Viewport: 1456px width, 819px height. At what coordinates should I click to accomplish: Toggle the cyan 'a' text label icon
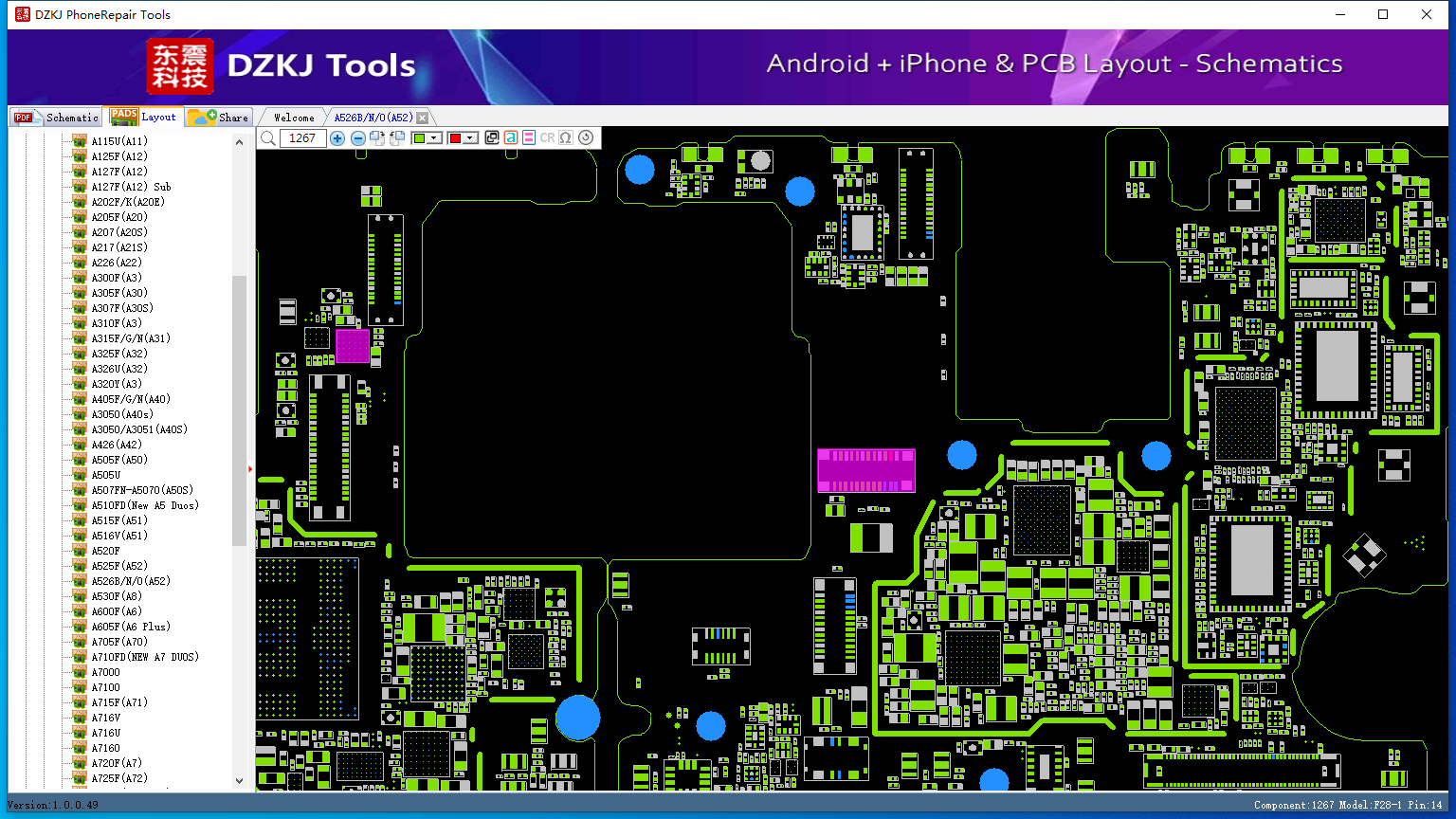pyautogui.click(x=510, y=138)
